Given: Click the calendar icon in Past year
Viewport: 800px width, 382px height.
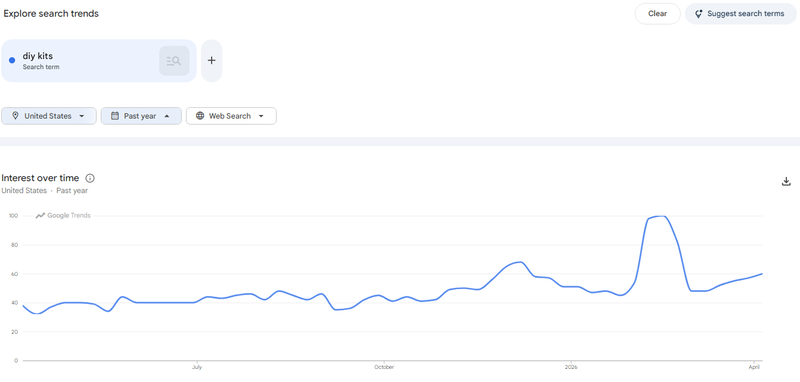Looking at the screenshot, I should (115, 116).
